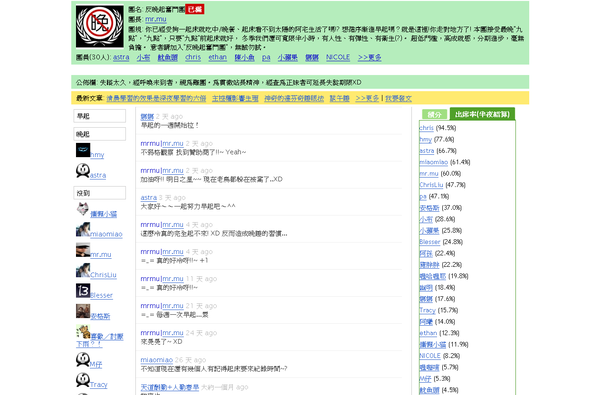Open M仔 (5.3%) in the attendance list
The width and height of the screenshot is (600, 395).
tap(425, 379)
